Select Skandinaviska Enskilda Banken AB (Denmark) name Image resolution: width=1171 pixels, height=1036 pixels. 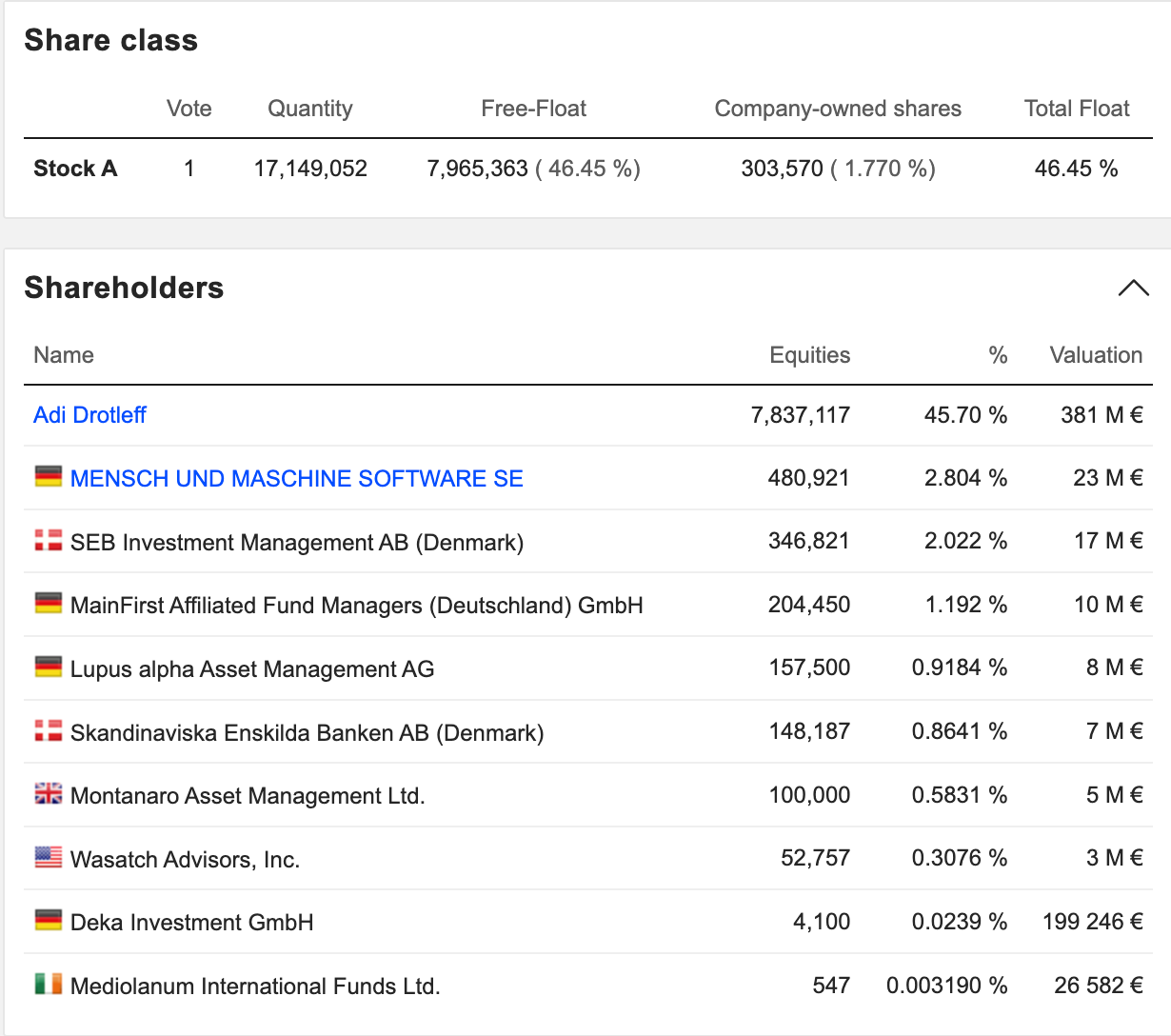[x=308, y=733]
